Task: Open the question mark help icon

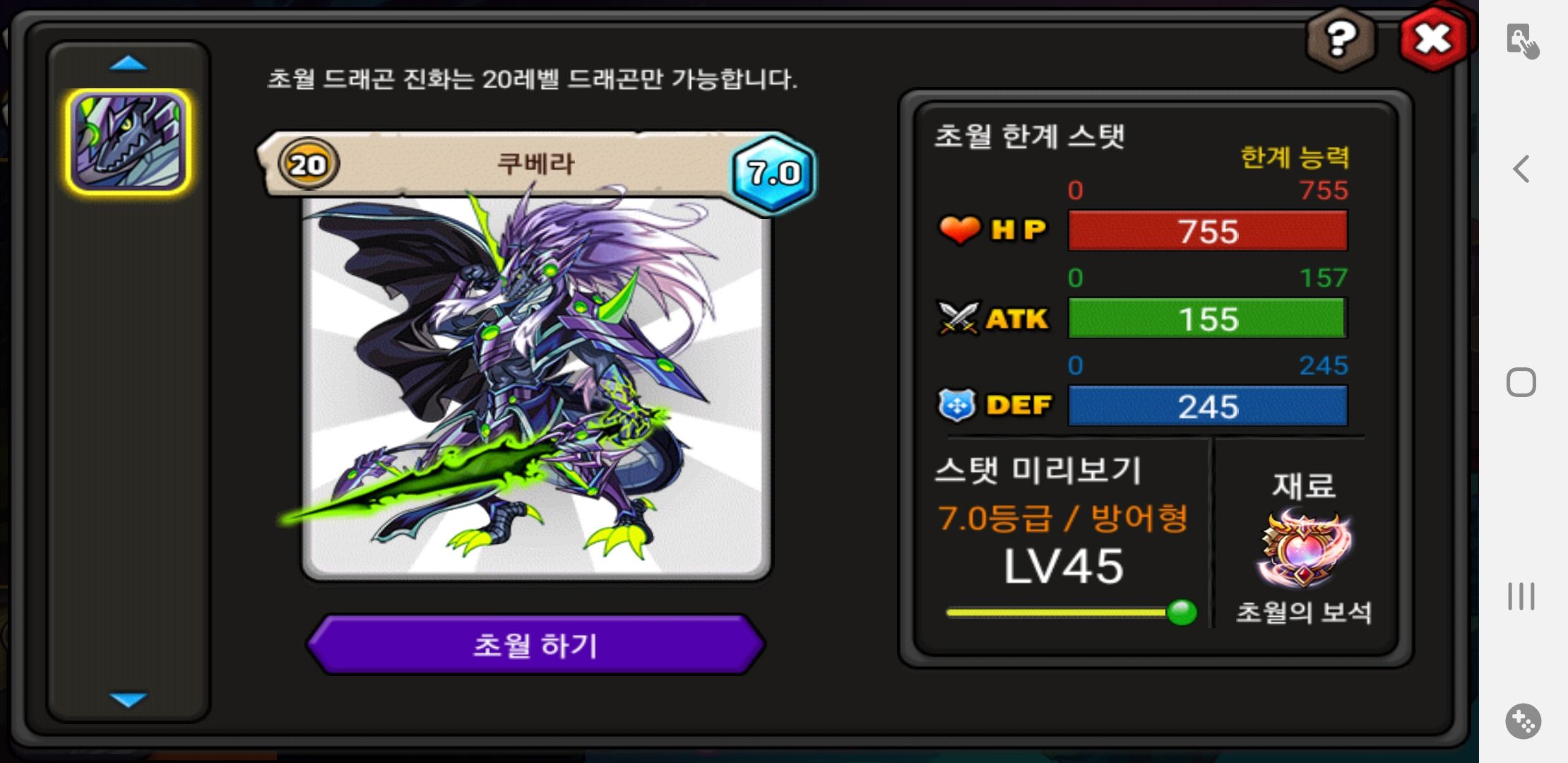Action: point(1341,39)
